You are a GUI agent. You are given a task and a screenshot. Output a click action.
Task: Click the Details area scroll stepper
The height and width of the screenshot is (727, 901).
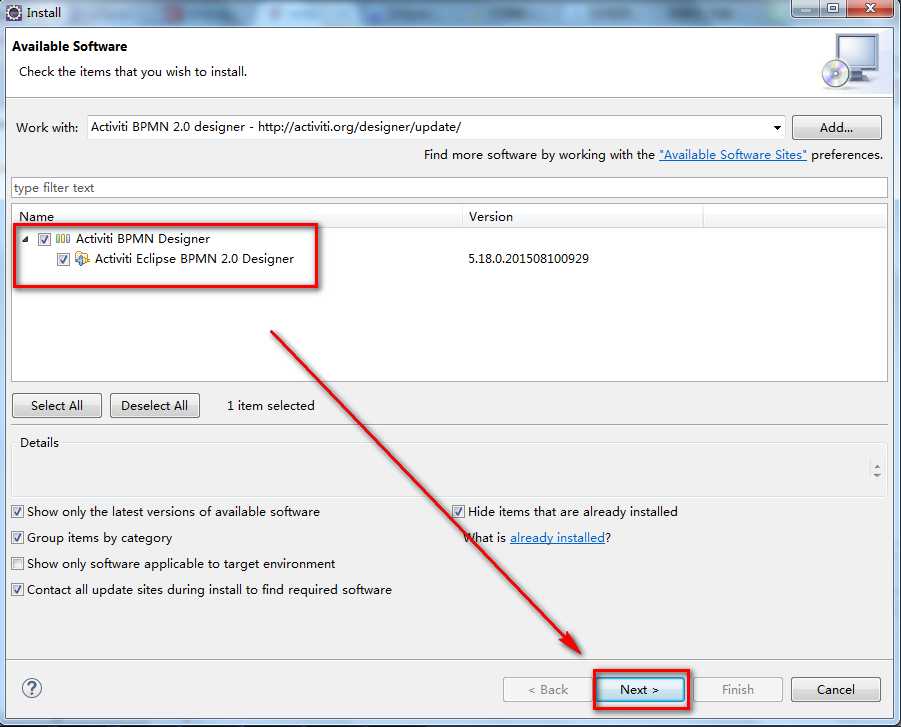(x=877, y=471)
